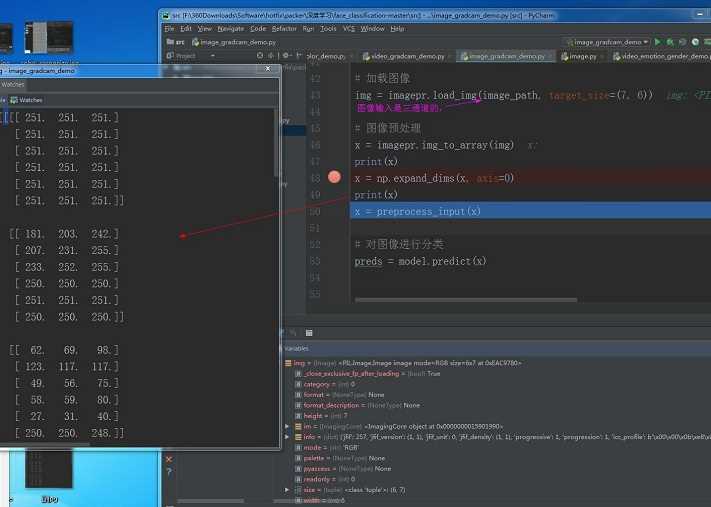This screenshot has height=507, width=711.
Task: Open the File menu
Action: click(x=169, y=29)
